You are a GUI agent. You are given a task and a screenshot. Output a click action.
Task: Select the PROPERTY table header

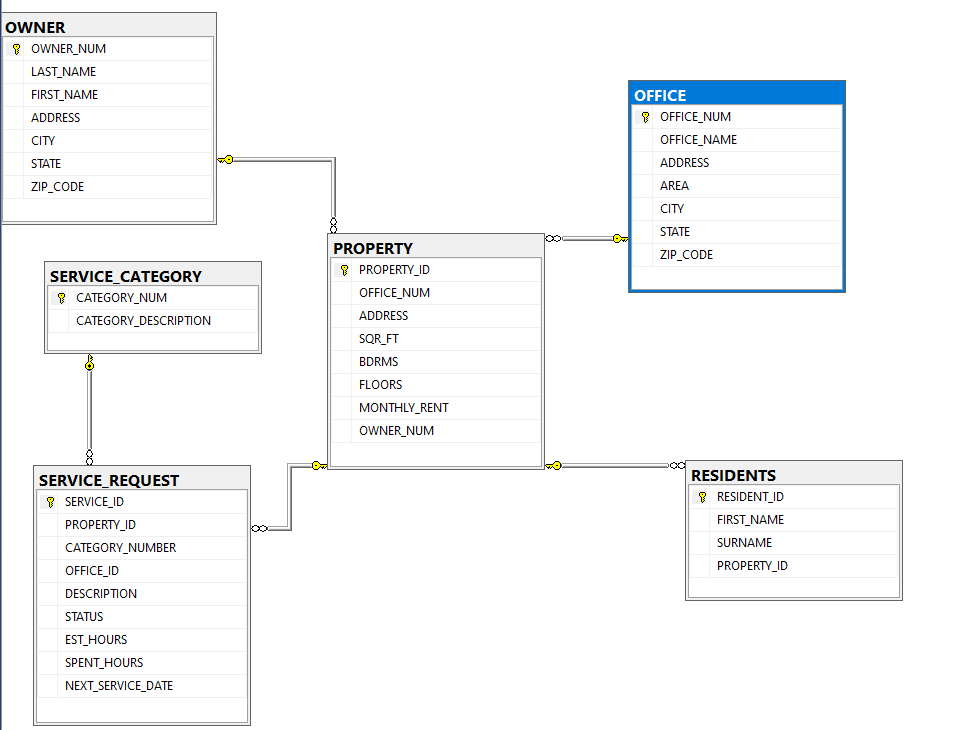pyautogui.click(x=435, y=247)
